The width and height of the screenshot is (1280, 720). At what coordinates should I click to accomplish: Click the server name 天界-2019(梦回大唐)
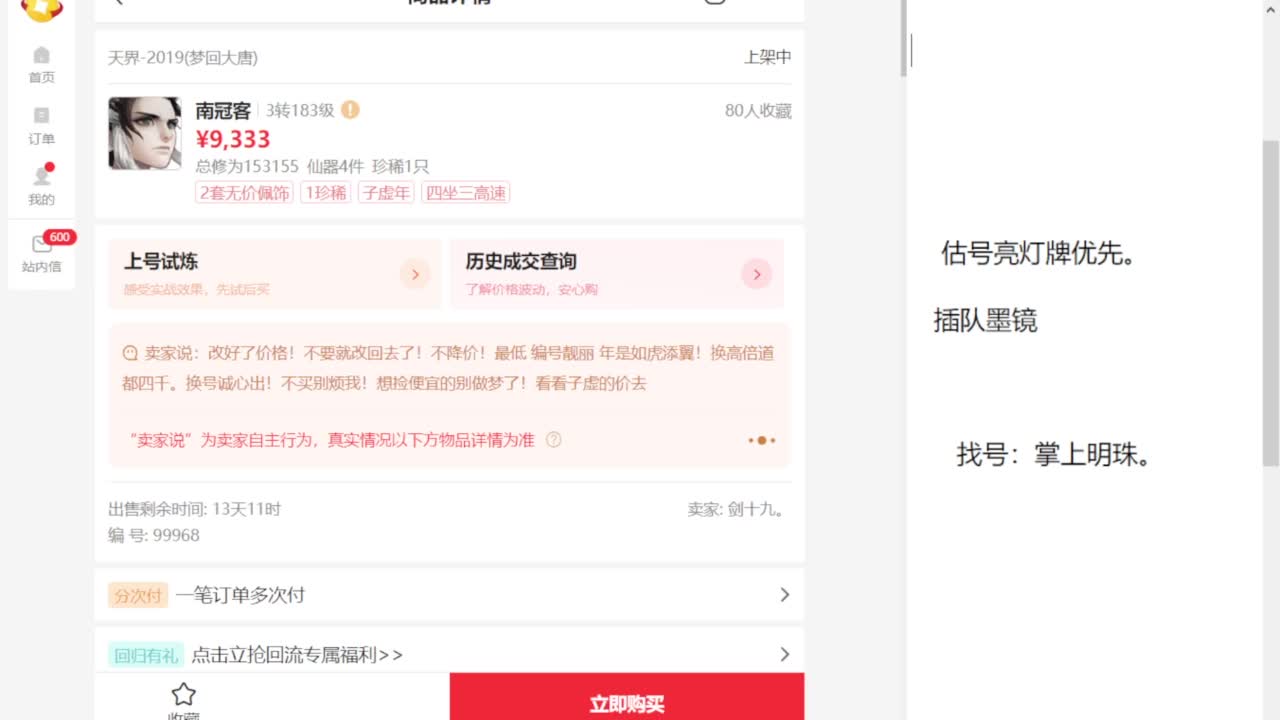click(x=183, y=58)
